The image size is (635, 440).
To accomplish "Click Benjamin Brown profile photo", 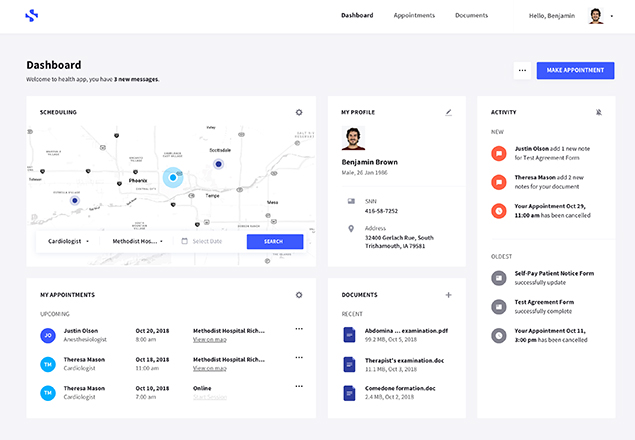I will (353, 138).
